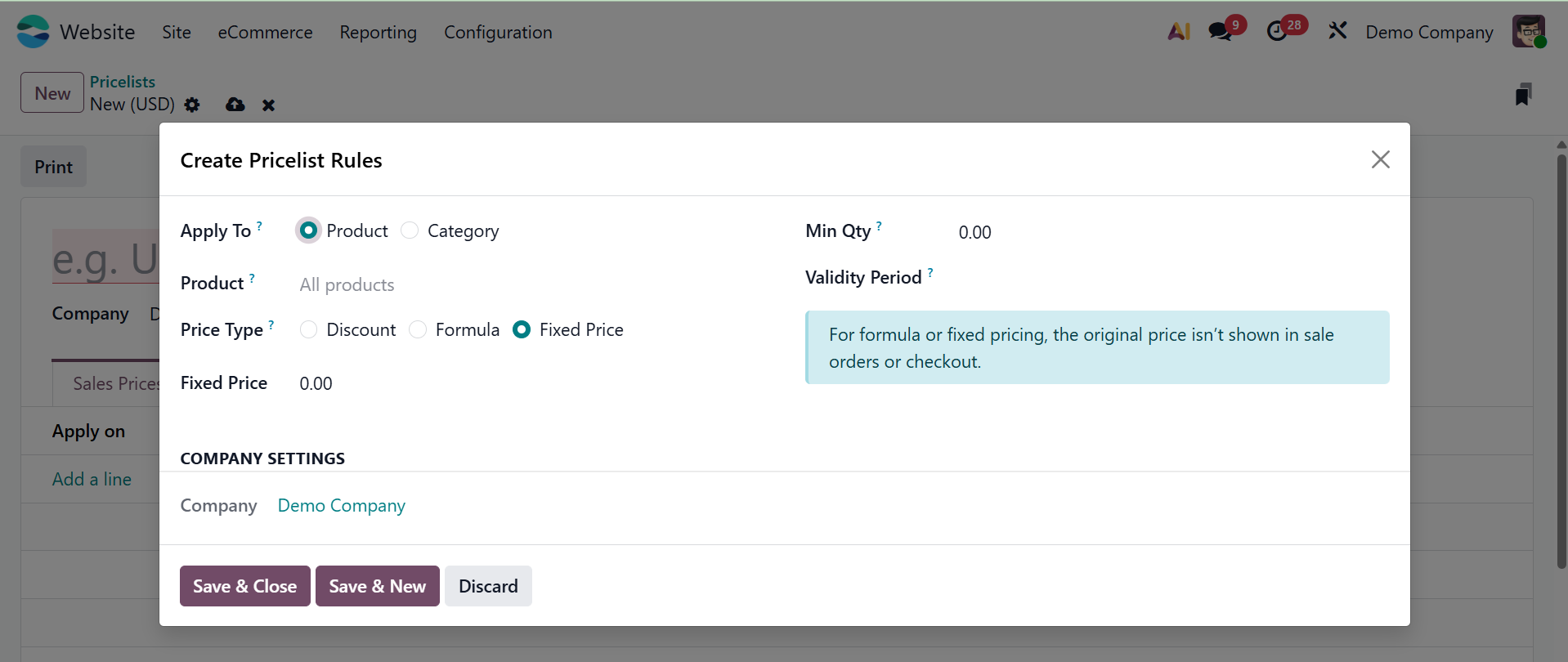Click the Save & Close button

coord(244,586)
